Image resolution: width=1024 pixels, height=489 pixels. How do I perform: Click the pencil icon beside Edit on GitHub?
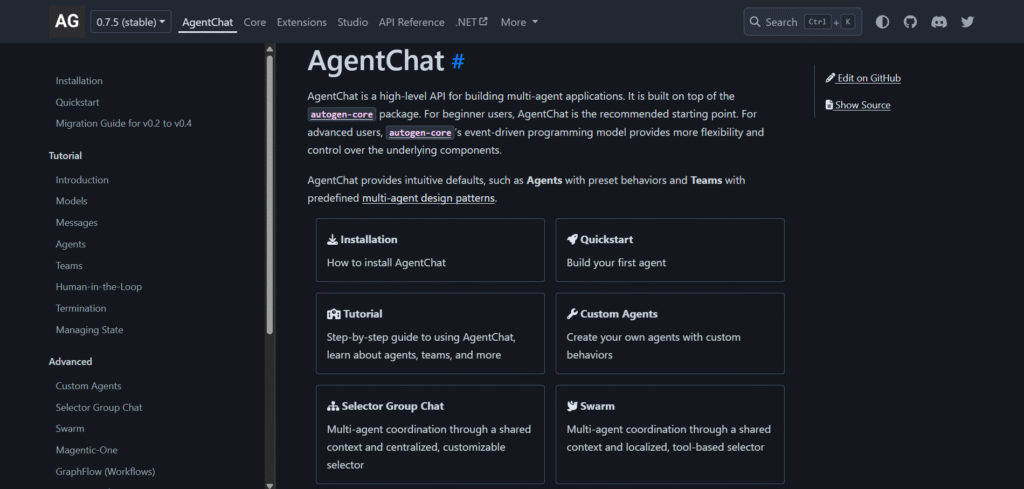(830, 78)
